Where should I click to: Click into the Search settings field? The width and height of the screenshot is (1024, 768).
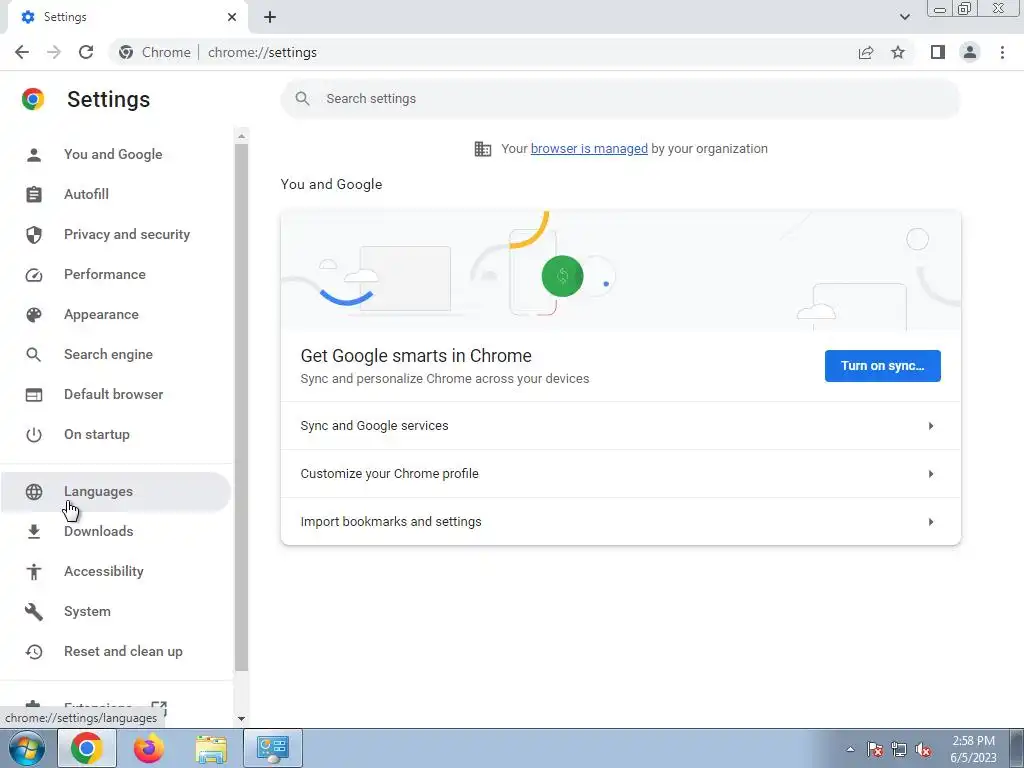click(x=620, y=99)
